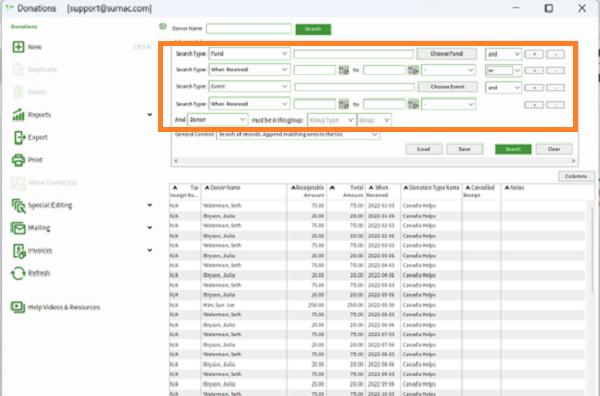Click the Refresh arrows icon

click(18, 273)
